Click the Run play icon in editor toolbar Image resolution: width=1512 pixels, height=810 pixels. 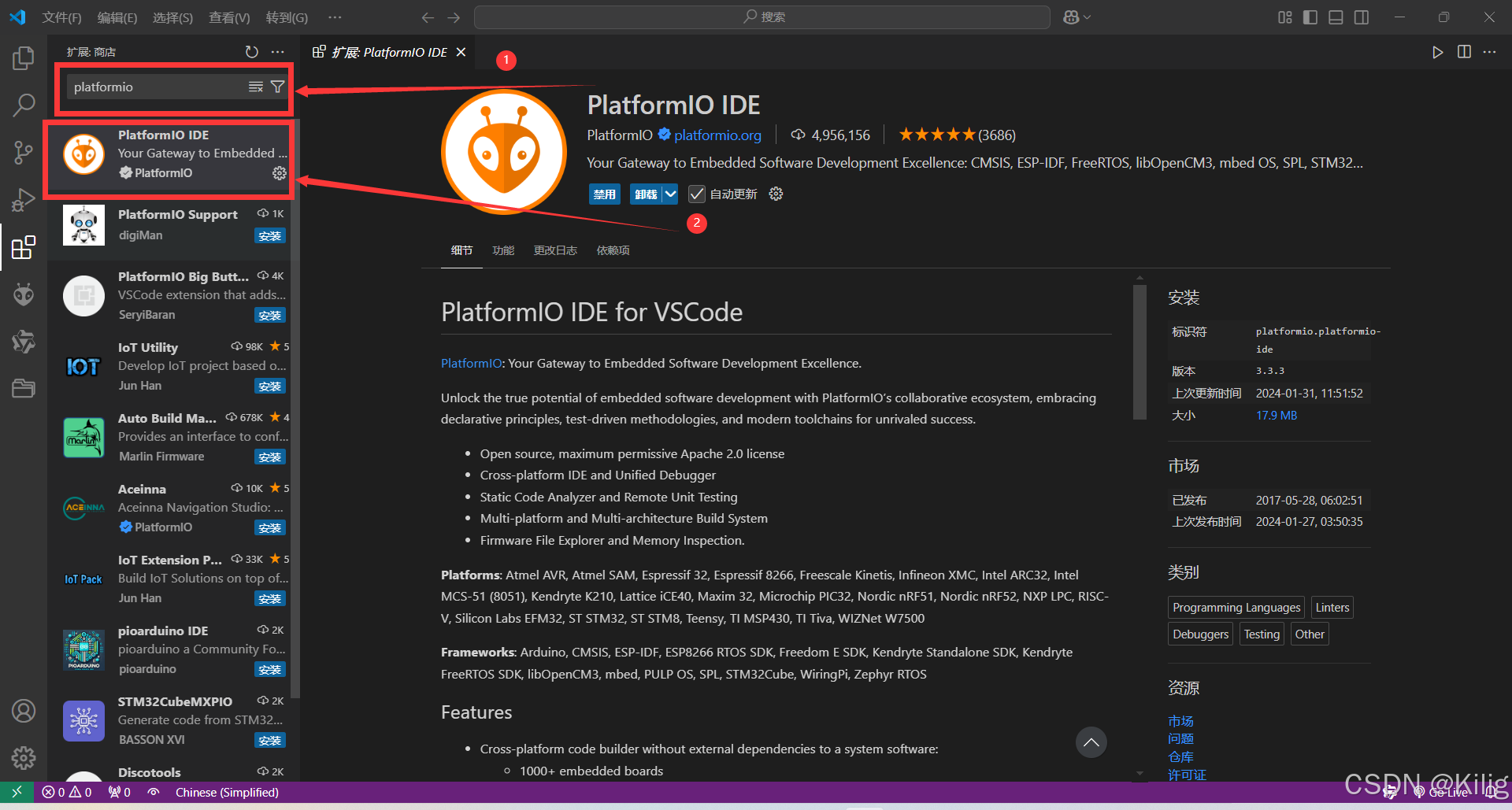[1438, 52]
